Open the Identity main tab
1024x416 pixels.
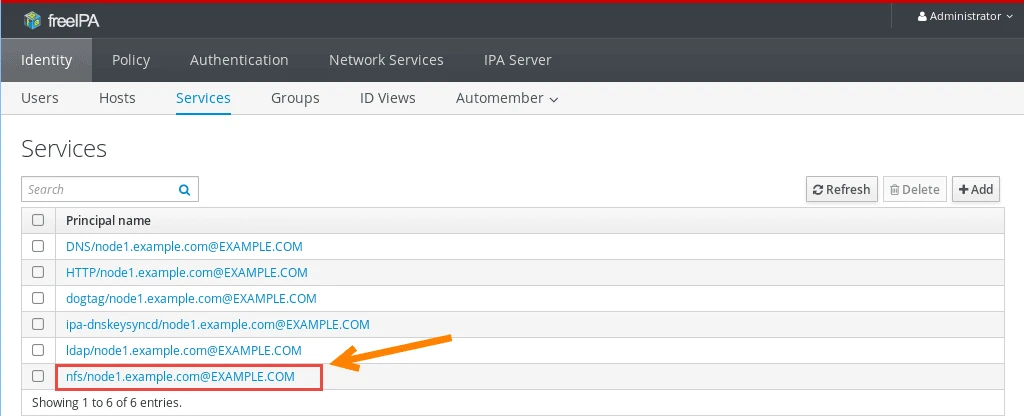click(x=46, y=60)
